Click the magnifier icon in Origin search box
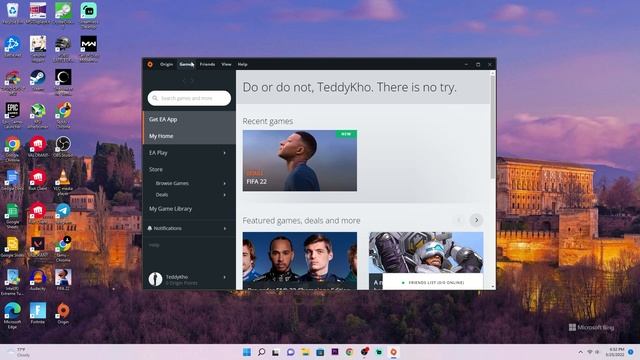Screen dimensions: 640x360 (155, 98)
